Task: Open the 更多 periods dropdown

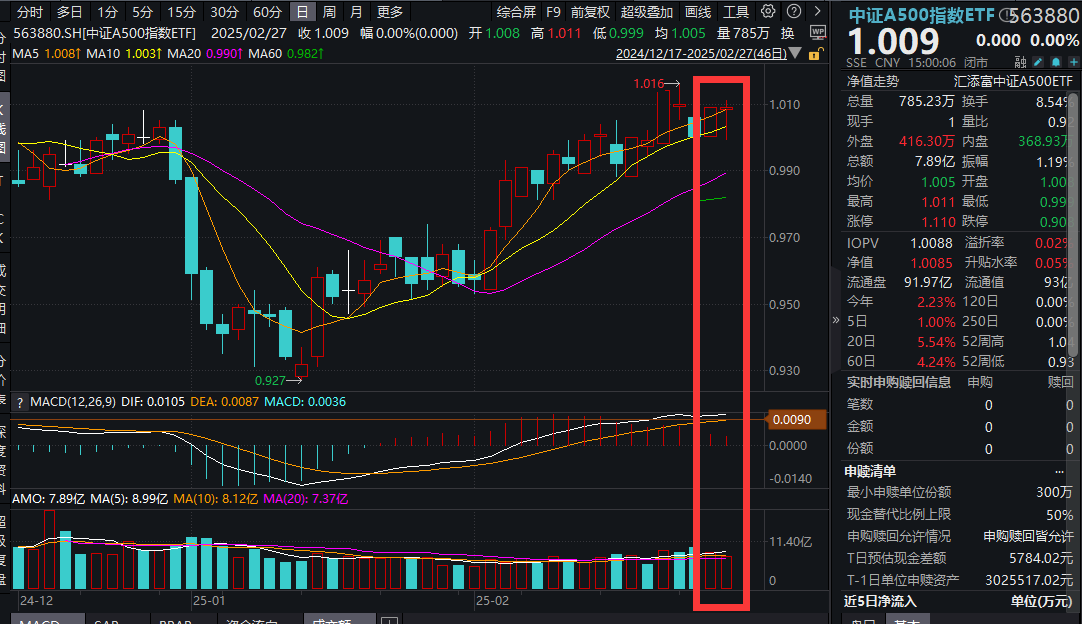Action: pos(390,12)
